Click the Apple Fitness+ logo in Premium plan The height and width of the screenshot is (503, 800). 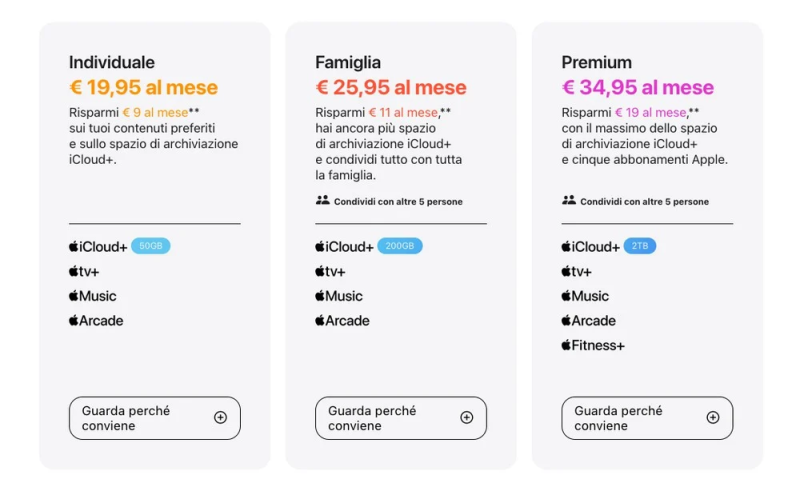(593, 346)
